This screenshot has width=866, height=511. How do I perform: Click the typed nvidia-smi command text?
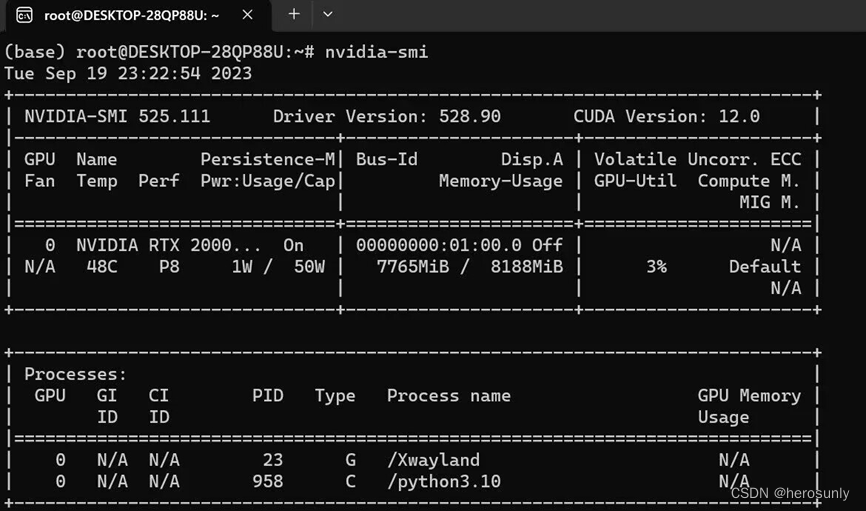tap(377, 51)
